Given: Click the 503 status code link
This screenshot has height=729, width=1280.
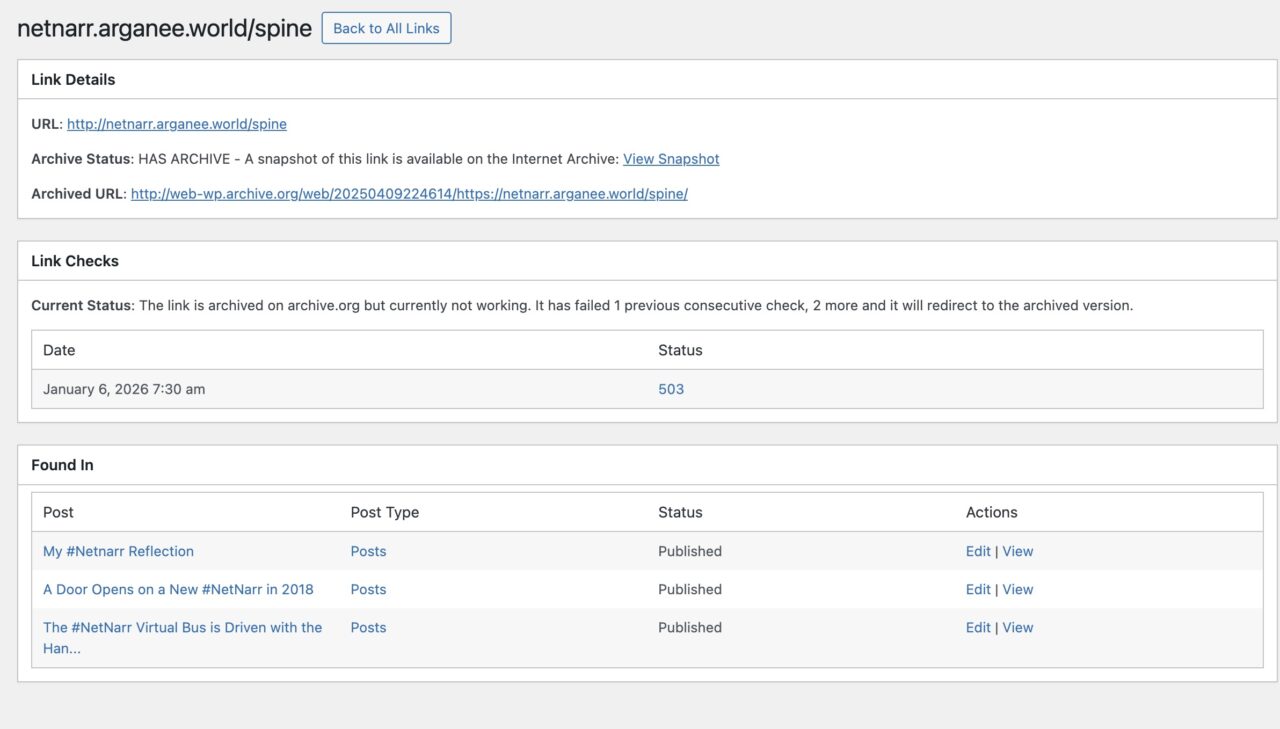Looking at the screenshot, I should click(x=671, y=389).
